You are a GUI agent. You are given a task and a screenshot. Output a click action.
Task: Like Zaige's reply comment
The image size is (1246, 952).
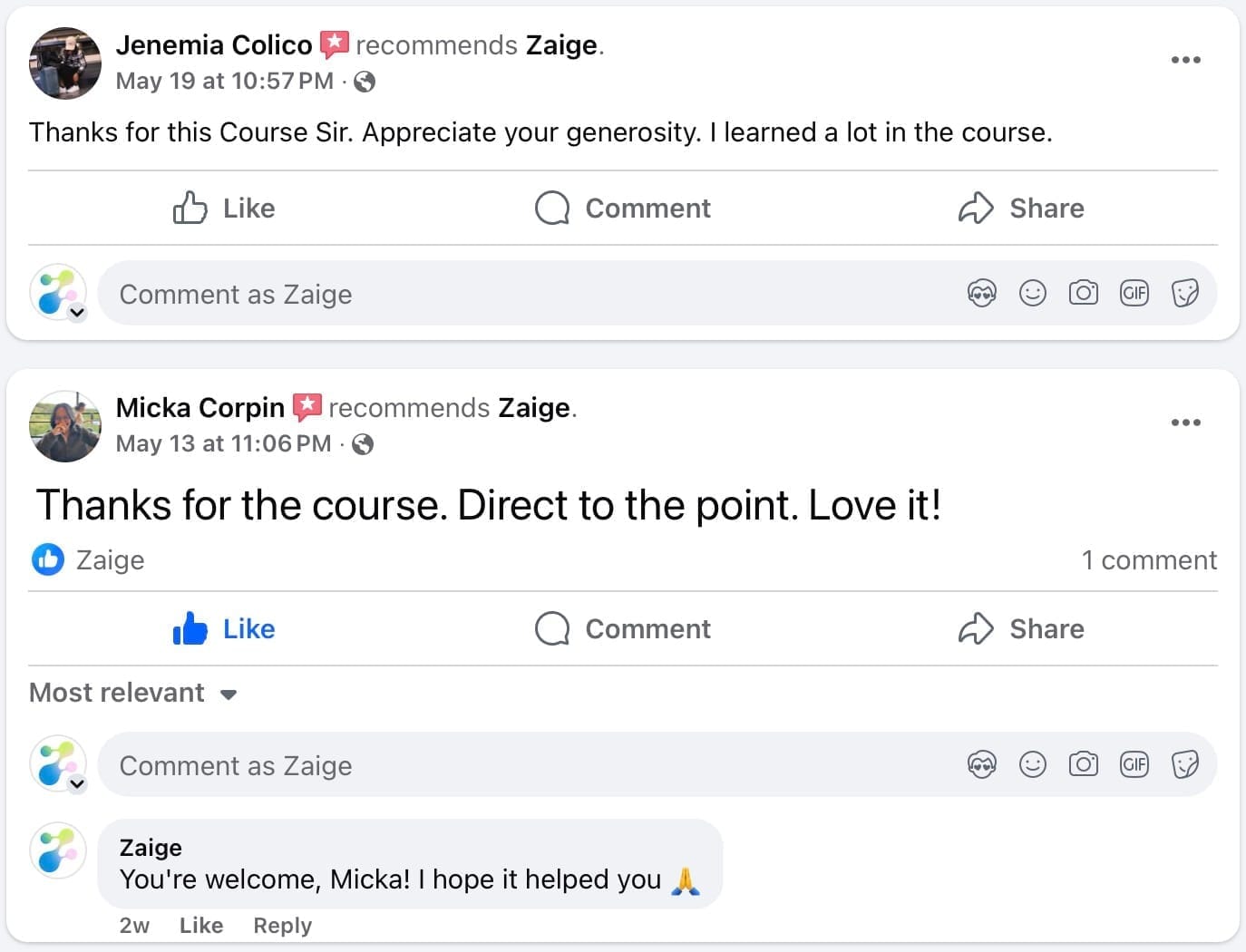[200, 925]
